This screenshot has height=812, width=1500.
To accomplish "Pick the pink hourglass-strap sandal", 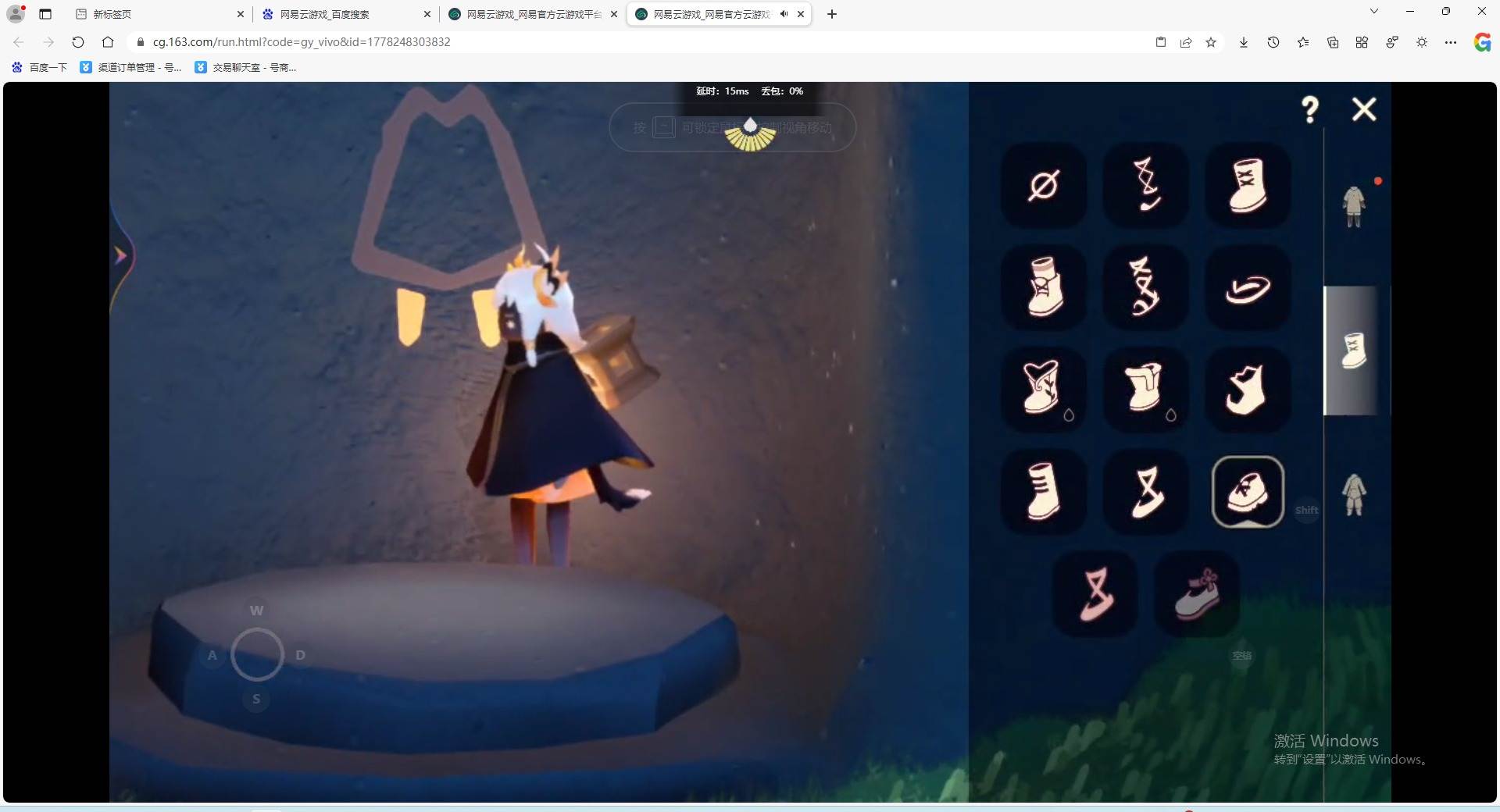I will [1095, 593].
